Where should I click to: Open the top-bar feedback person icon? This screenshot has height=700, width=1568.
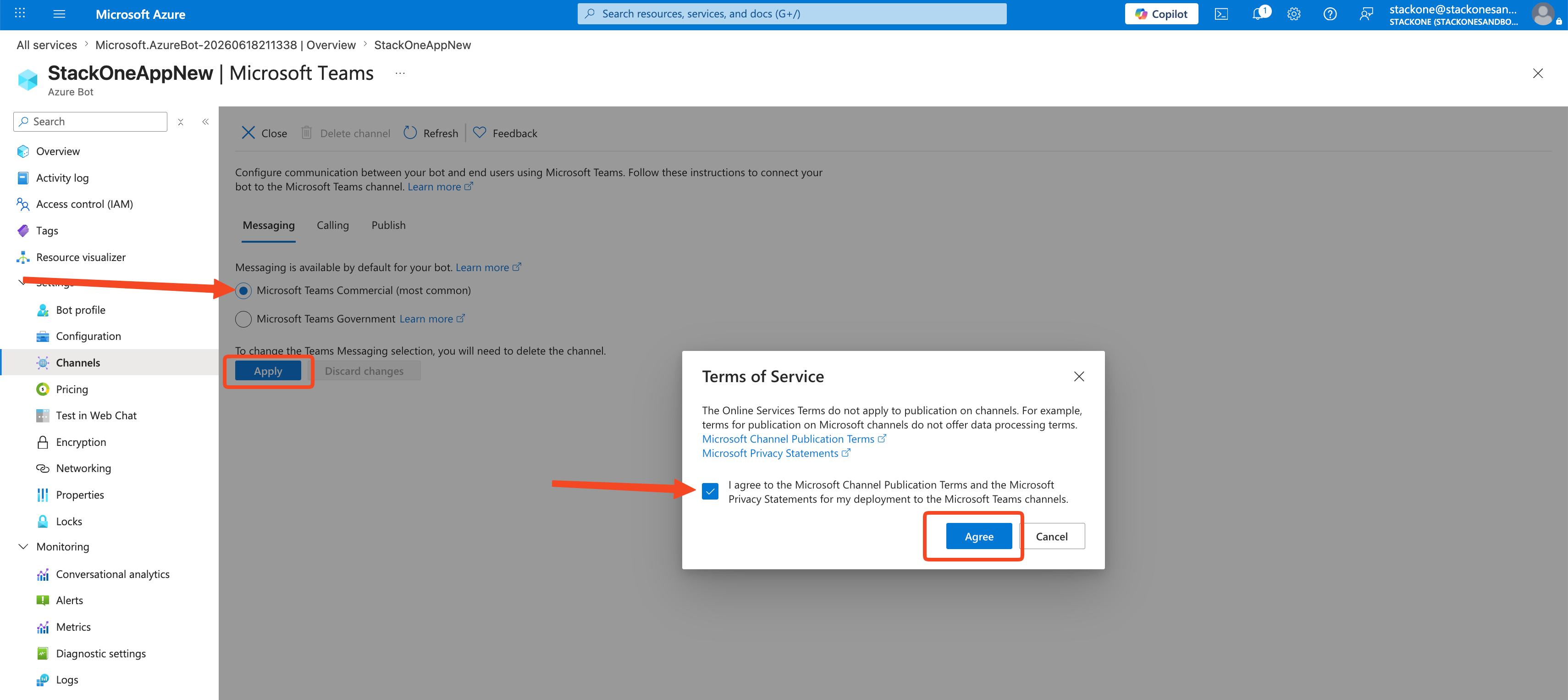tap(1366, 14)
